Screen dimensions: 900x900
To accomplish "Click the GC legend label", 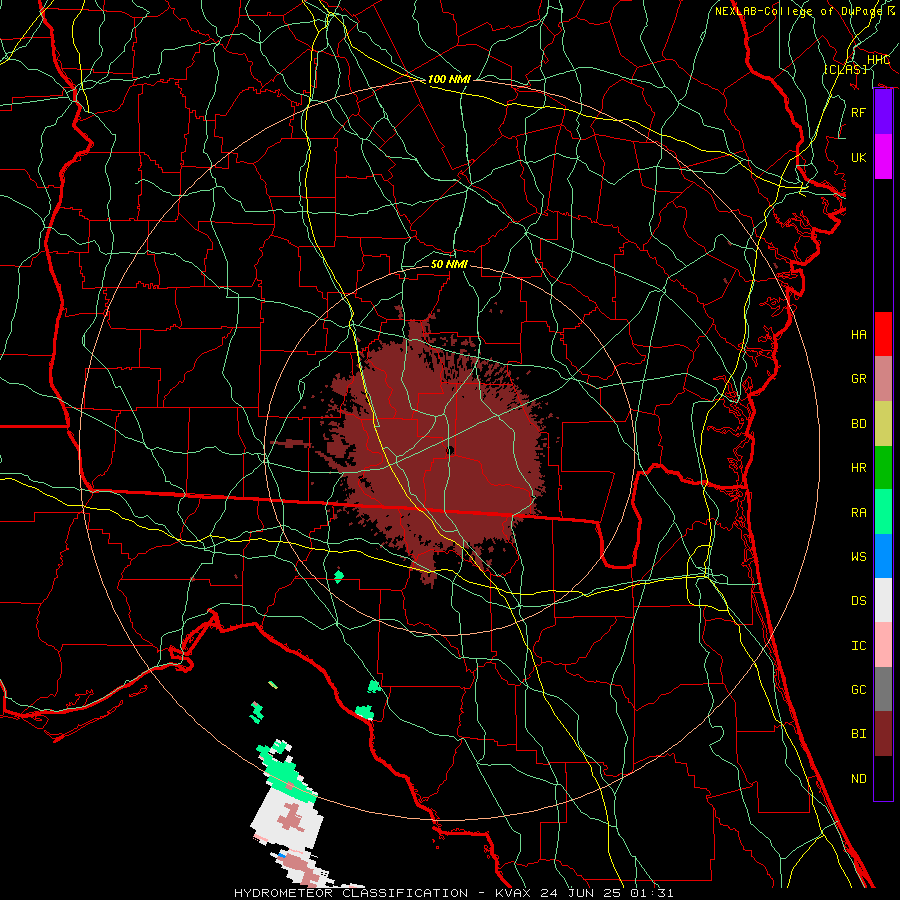I will tap(859, 690).
